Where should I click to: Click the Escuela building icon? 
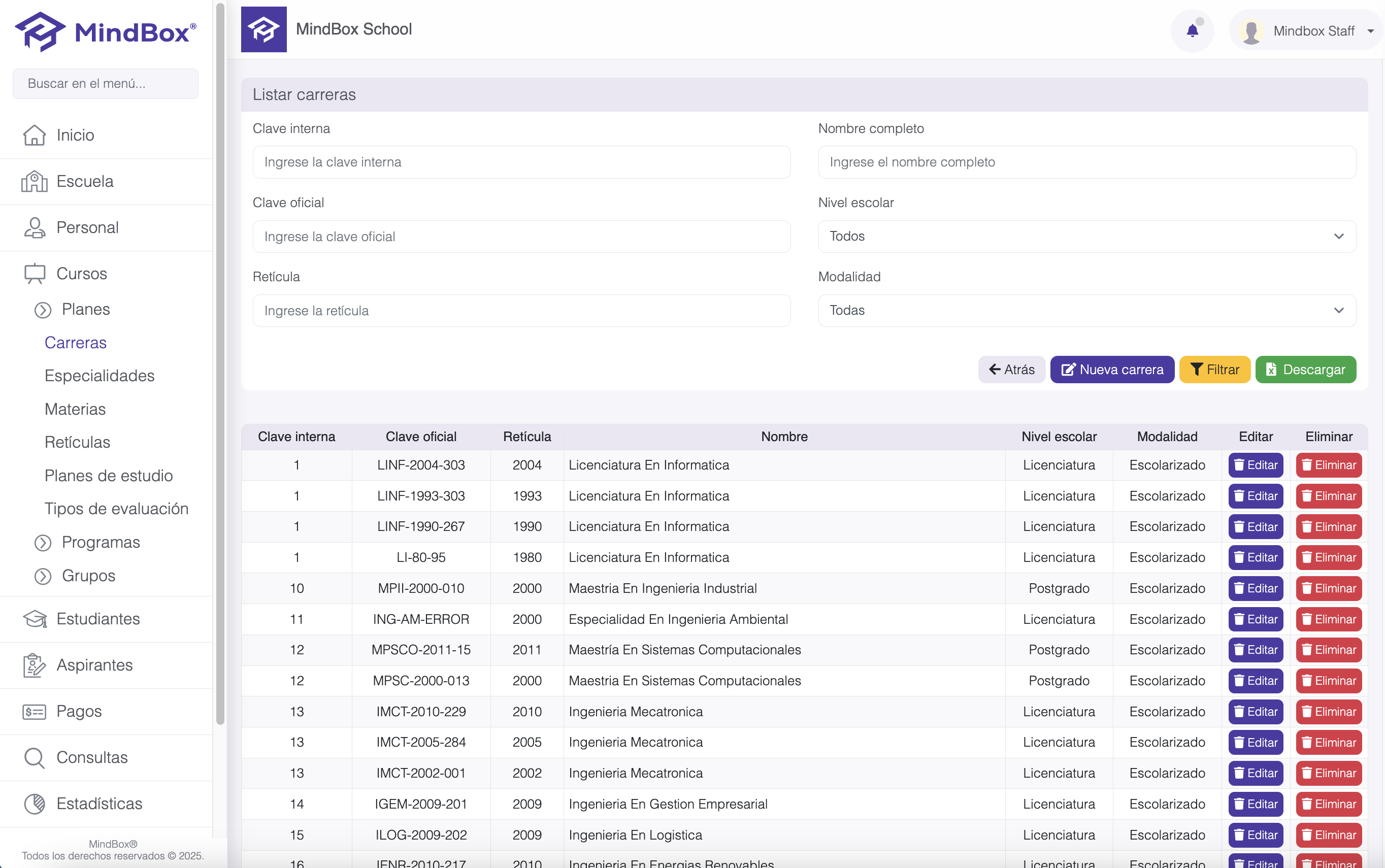point(34,181)
